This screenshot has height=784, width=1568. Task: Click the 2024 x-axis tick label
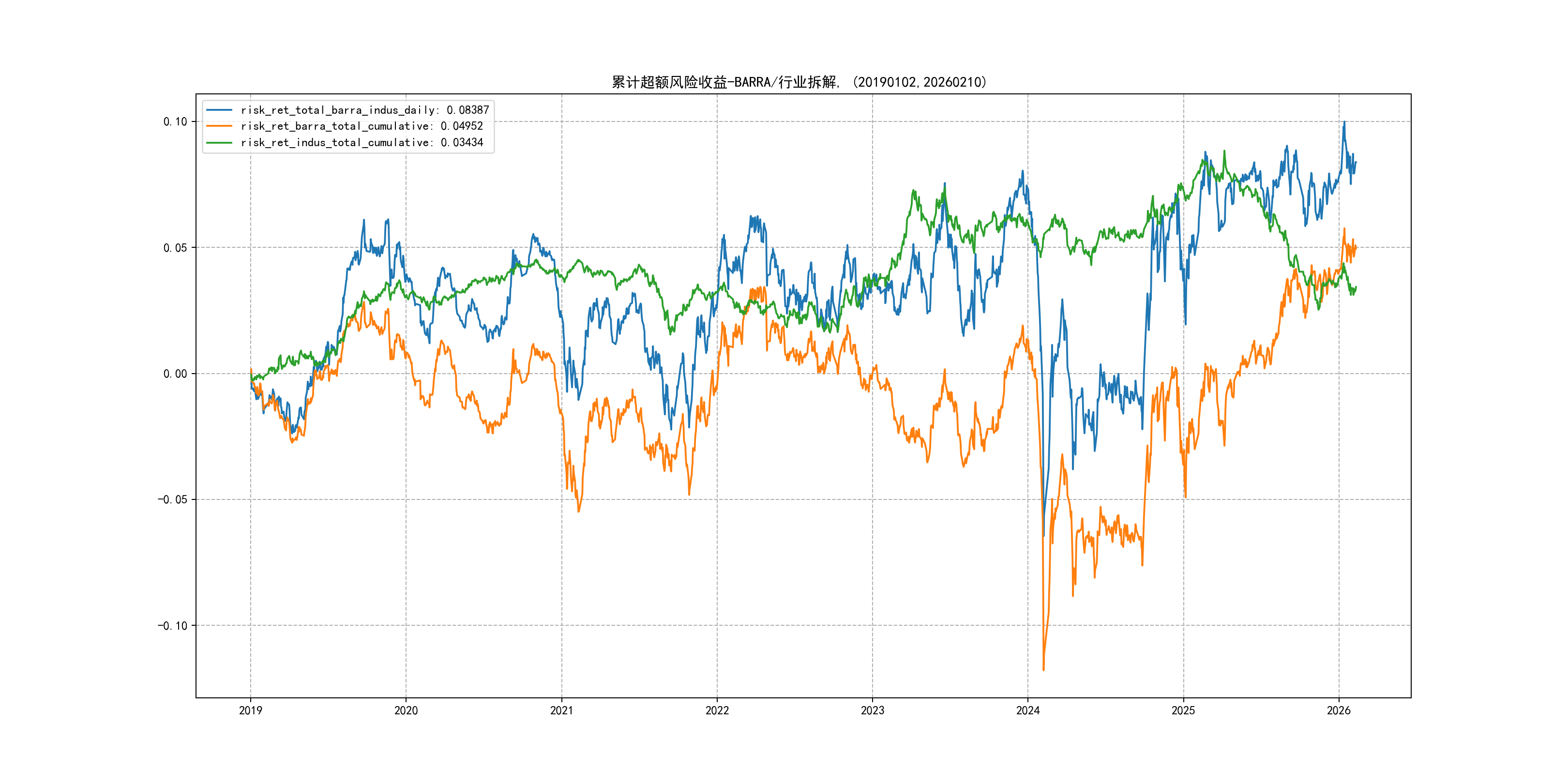click(1028, 710)
